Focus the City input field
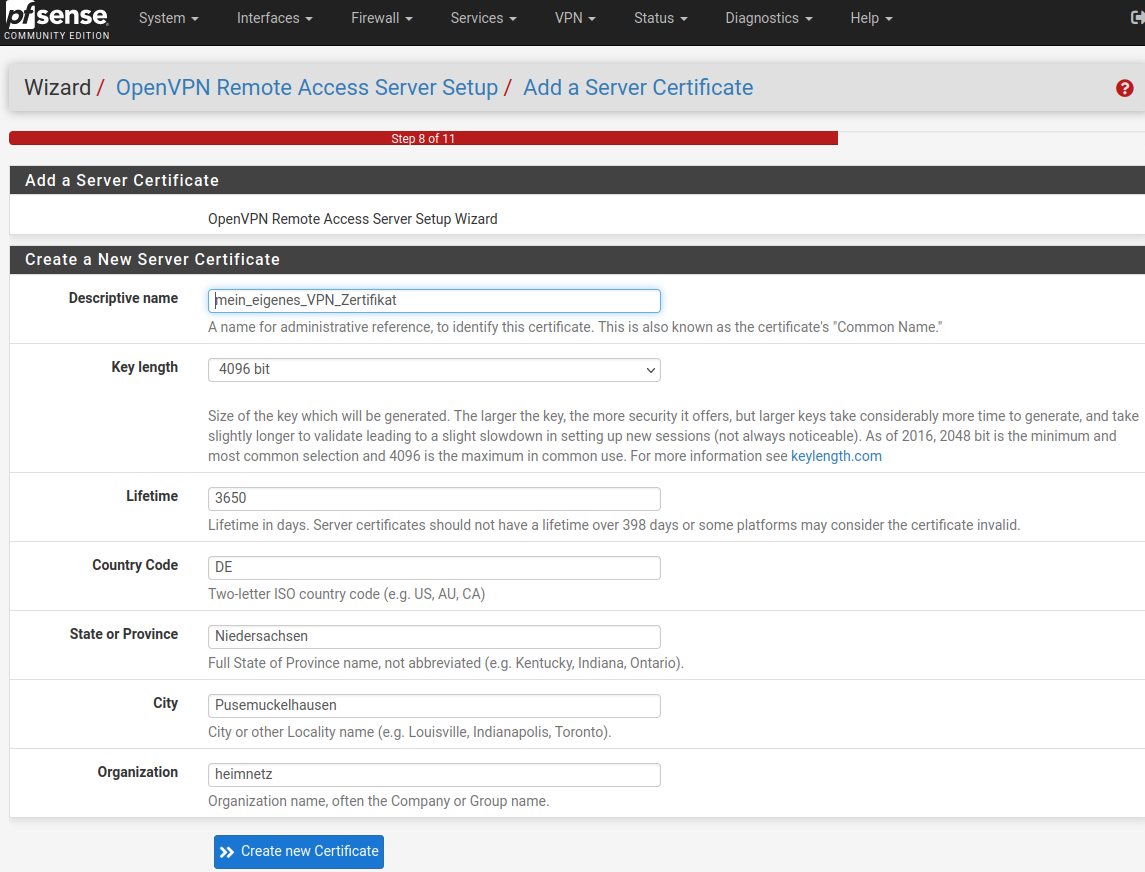This screenshot has height=872, width=1145. click(434, 705)
